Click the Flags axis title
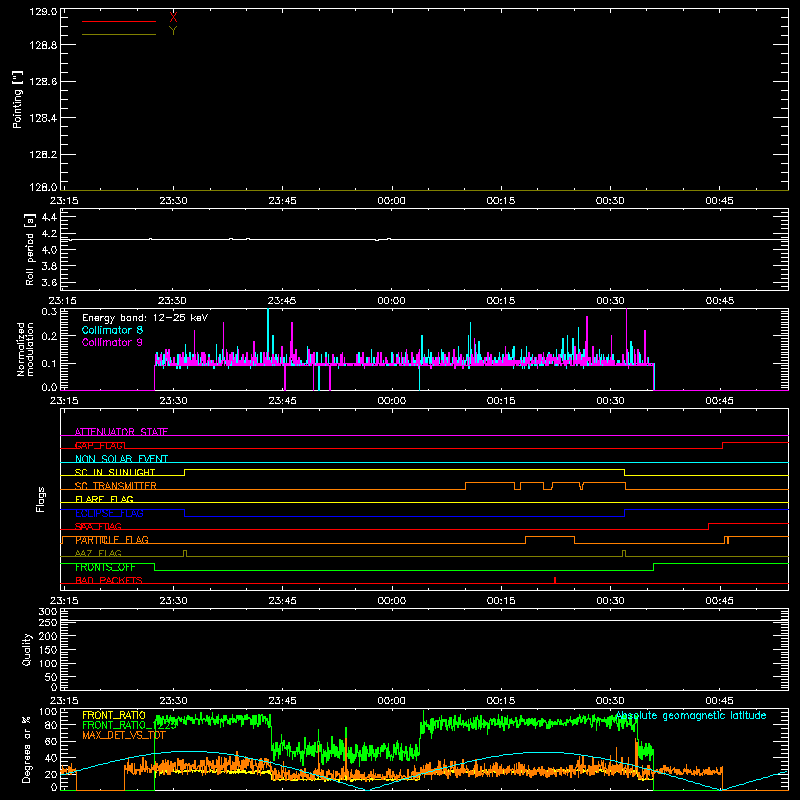 pos(40,499)
